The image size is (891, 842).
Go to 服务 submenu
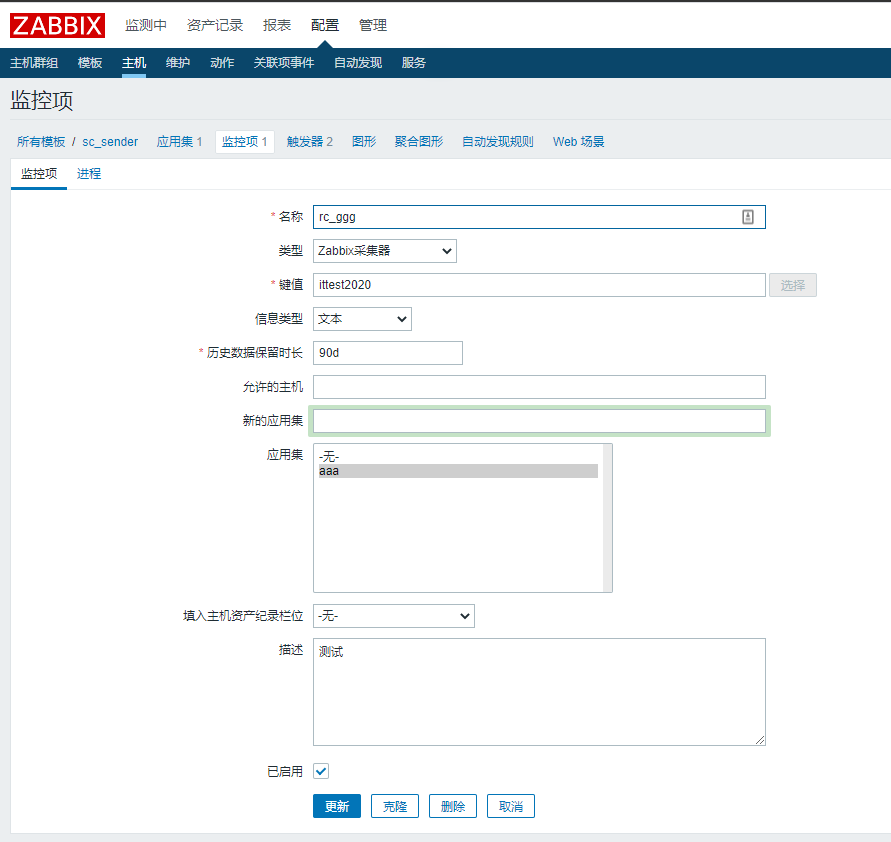414,63
